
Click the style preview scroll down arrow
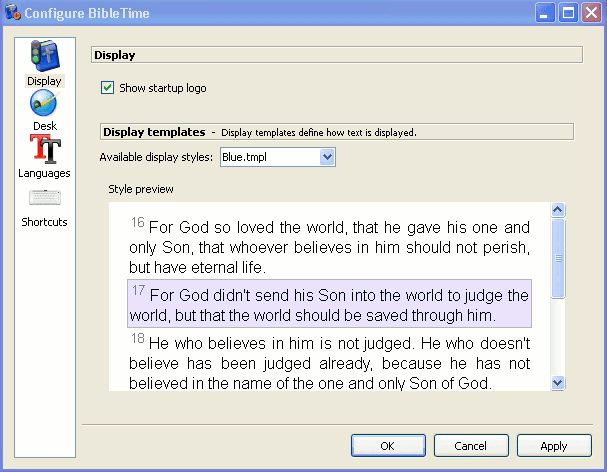[x=558, y=382]
